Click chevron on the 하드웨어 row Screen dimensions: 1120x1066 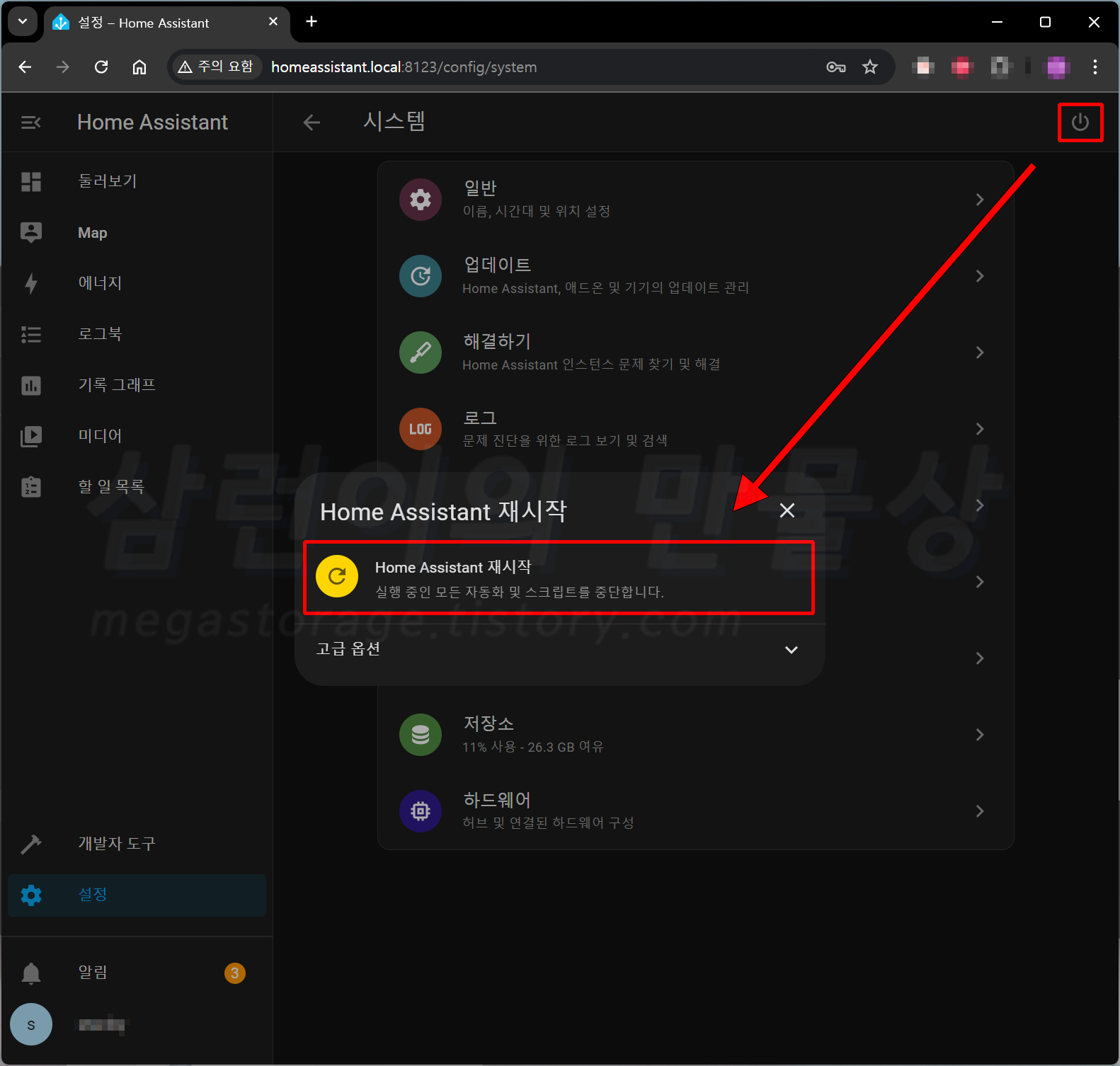980,811
